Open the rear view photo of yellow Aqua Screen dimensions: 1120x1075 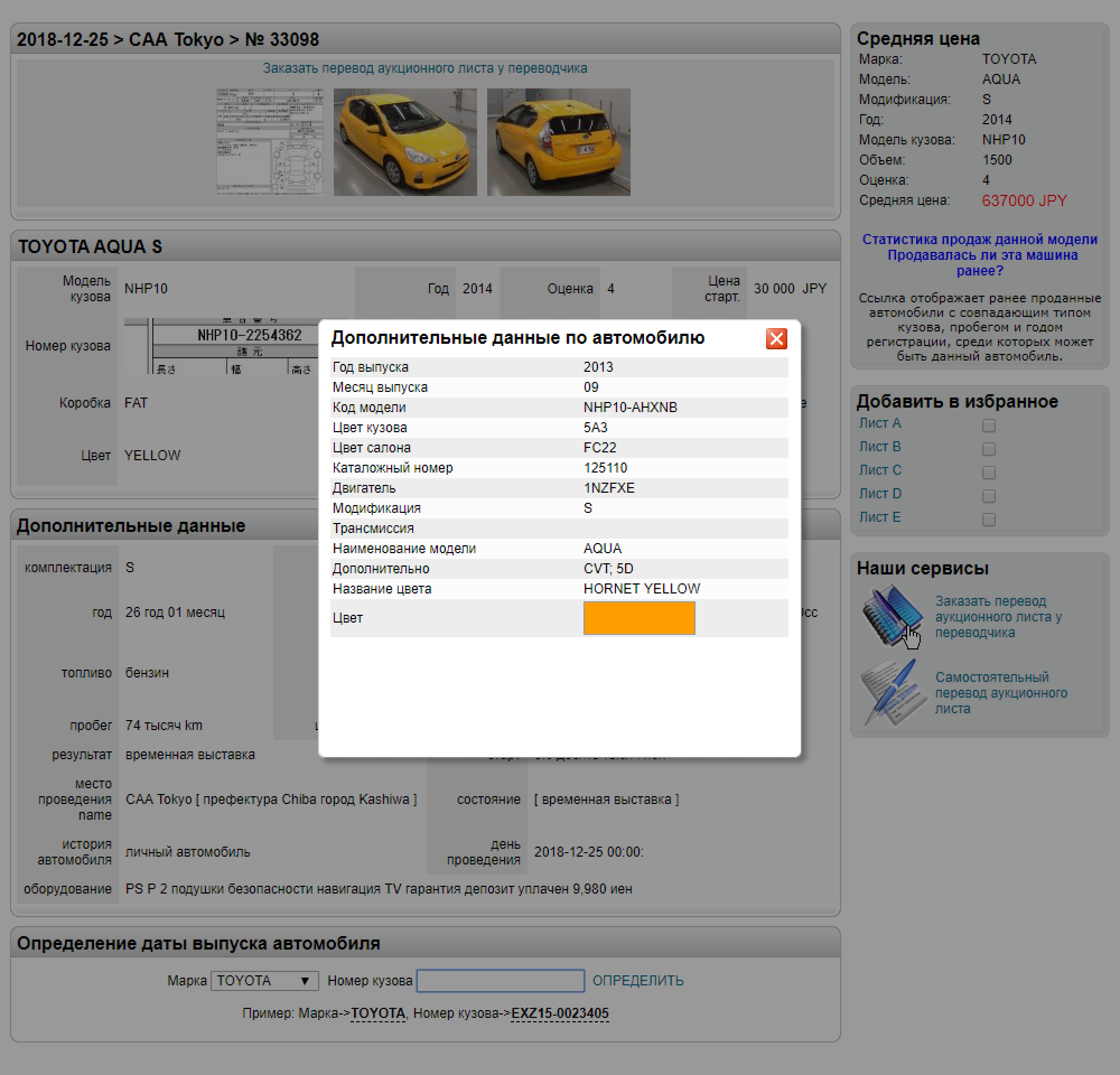(x=558, y=142)
